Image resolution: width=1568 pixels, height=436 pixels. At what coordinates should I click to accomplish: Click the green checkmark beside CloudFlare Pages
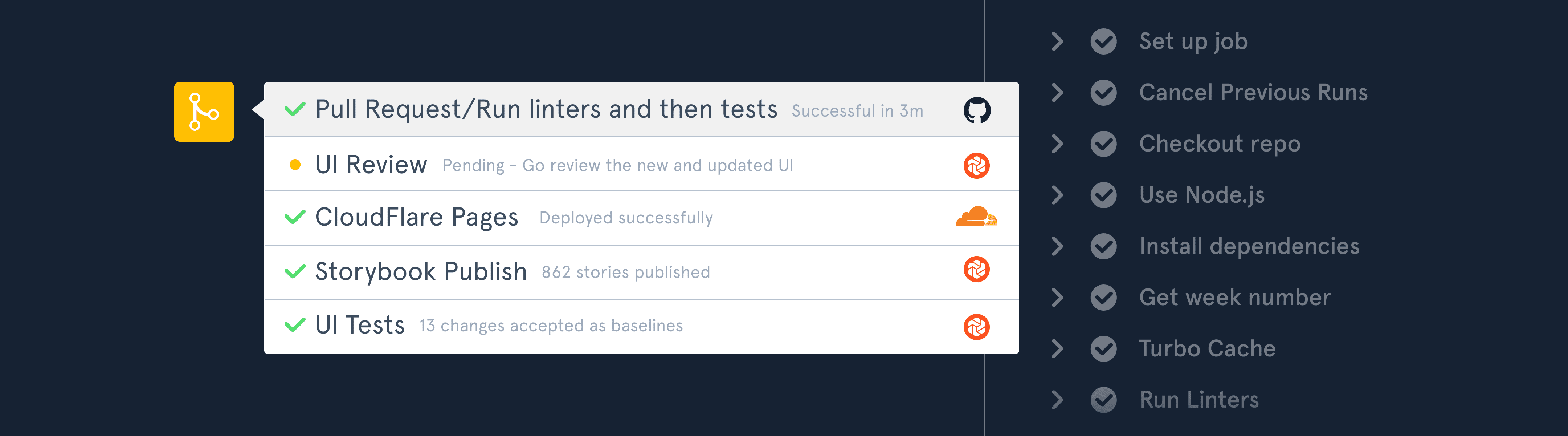point(295,217)
